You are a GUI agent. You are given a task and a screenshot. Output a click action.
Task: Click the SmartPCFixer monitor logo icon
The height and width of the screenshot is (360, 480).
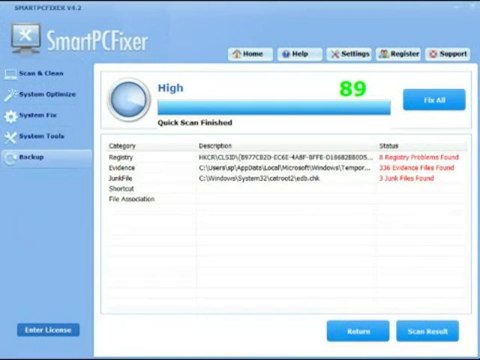click(26, 39)
